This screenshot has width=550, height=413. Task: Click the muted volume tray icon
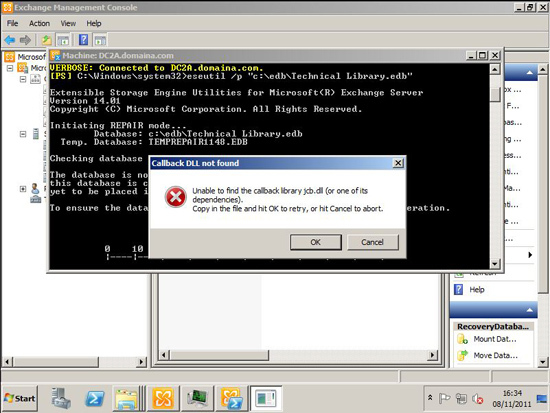[478, 399]
